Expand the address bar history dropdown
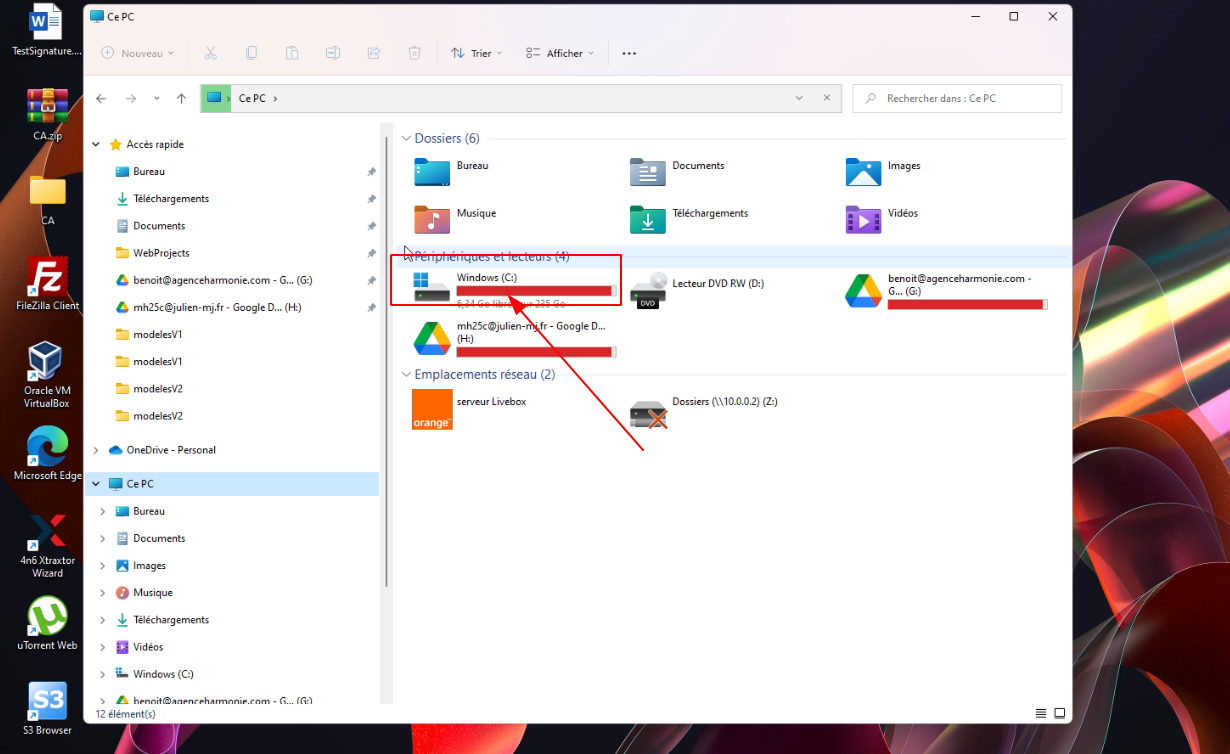Screen dimensions: 1230x754 click(x=799, y=98)
